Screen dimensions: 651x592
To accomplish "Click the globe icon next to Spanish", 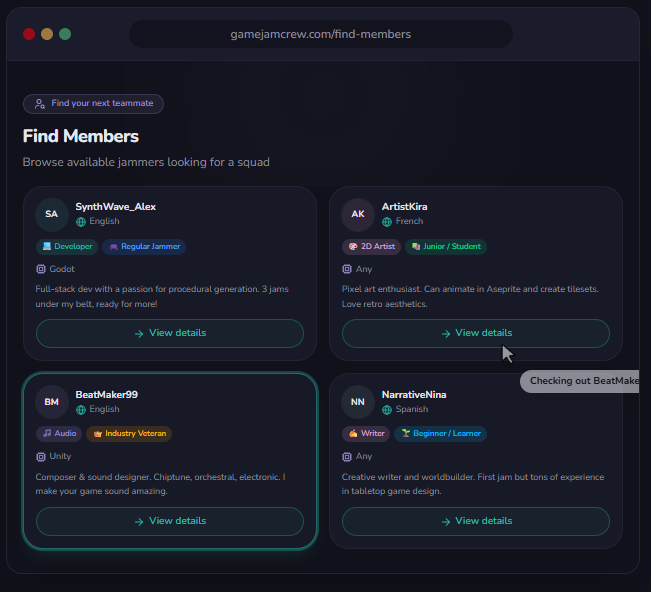I will pos(387,409).
